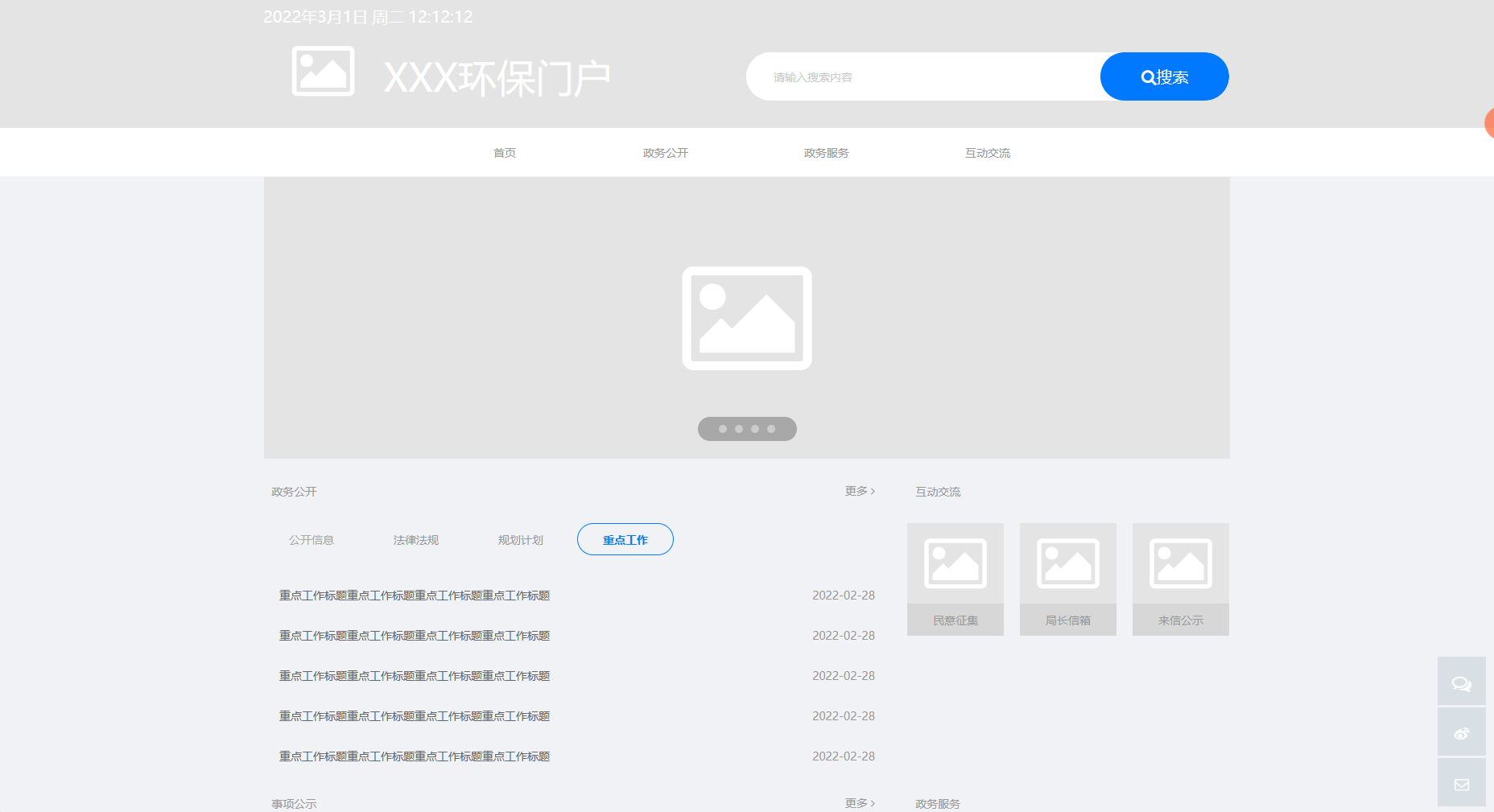Click the XXX环保门户 site title

pyautogui.click(x=497, y=78)
